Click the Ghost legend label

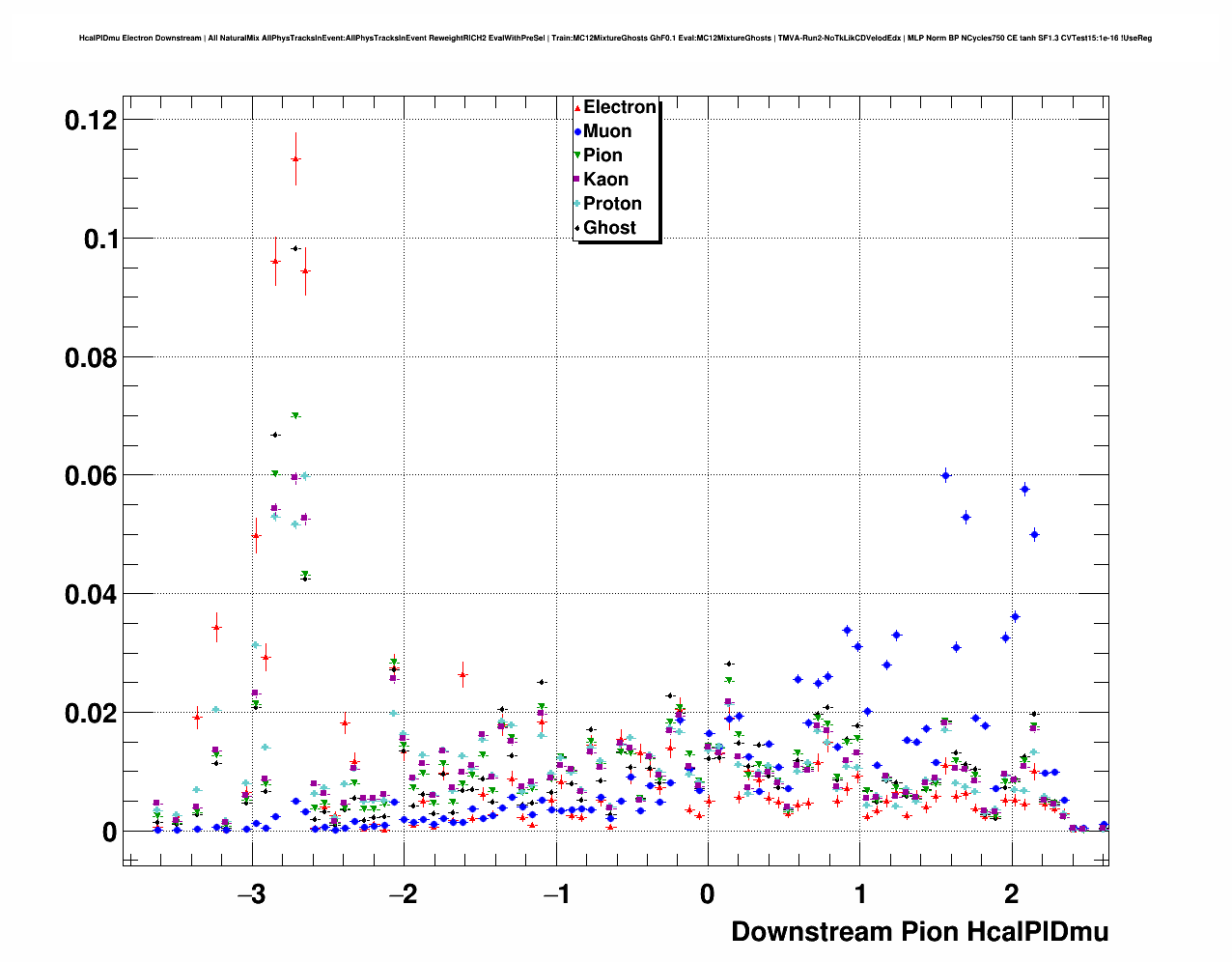coord(609,228)
